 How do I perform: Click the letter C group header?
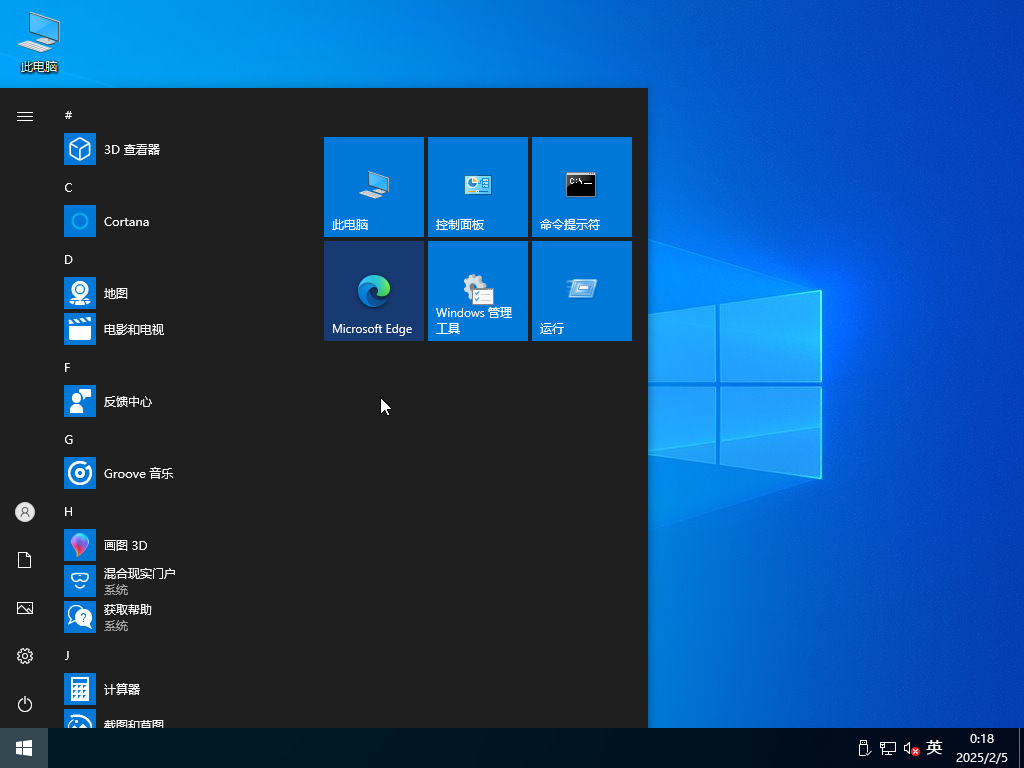tap(68, 187)
